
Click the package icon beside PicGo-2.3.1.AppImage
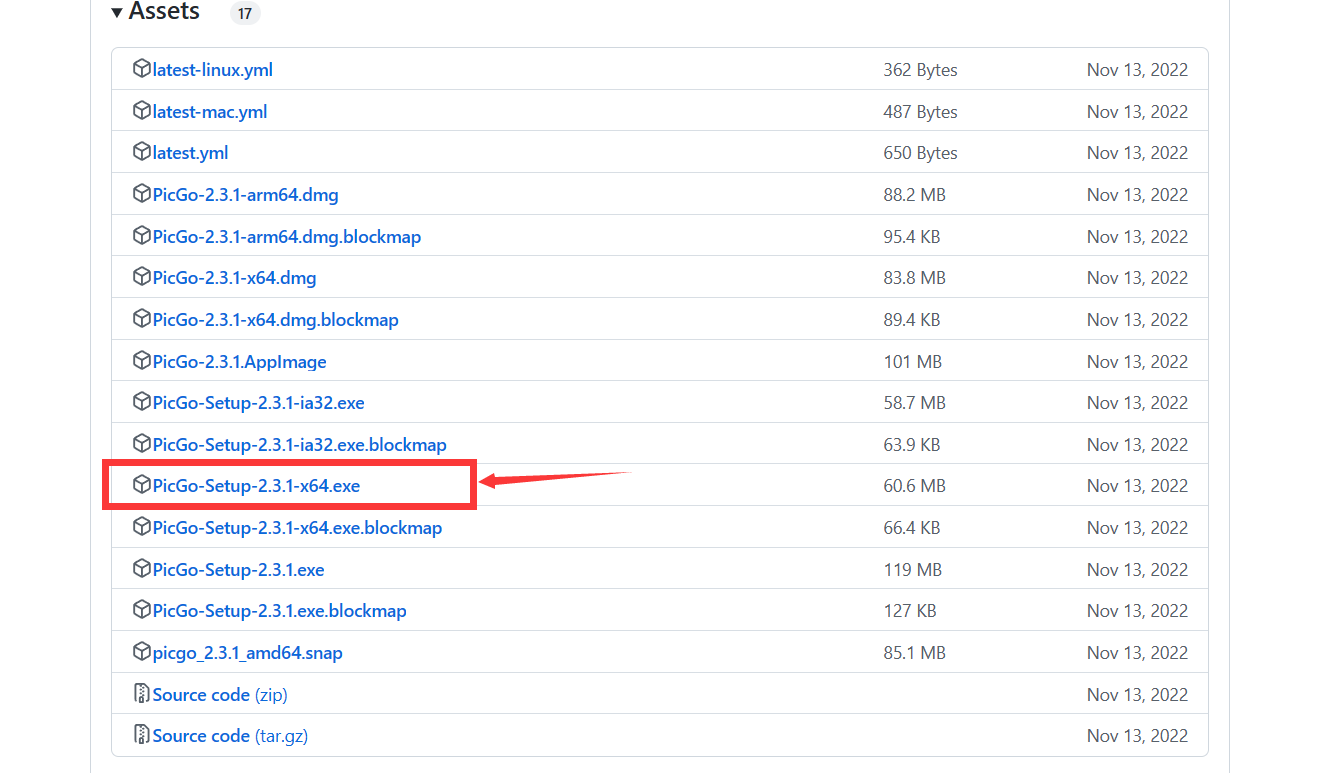(x=141, y=361)
